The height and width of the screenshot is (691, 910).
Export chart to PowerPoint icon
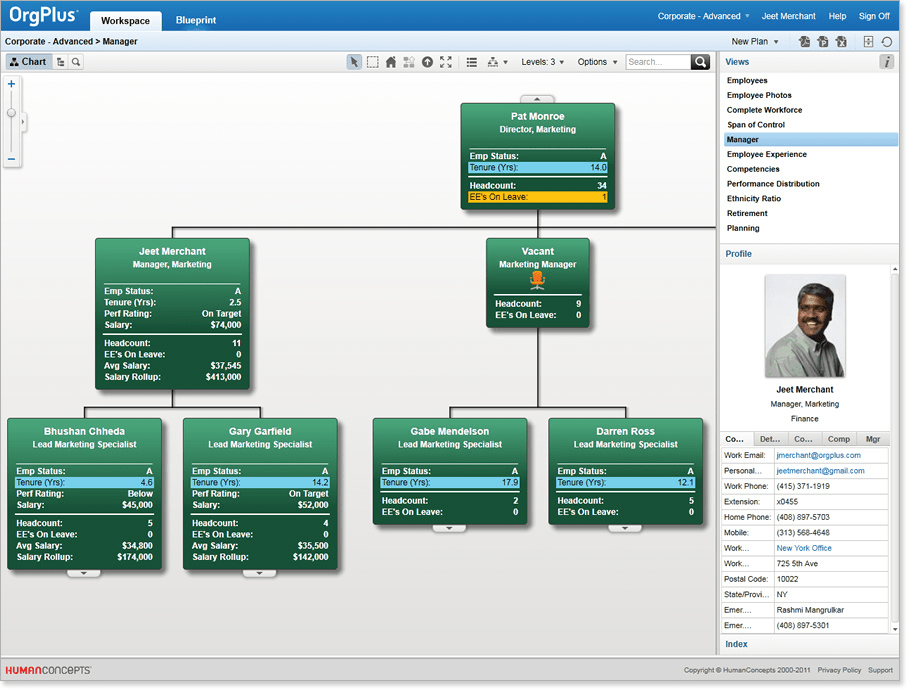823,42
